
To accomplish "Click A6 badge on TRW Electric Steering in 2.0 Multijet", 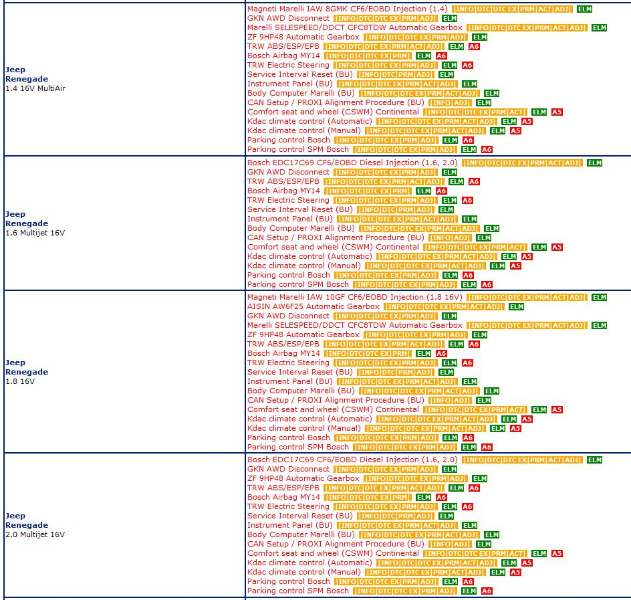I will click(x=467, y=507).
